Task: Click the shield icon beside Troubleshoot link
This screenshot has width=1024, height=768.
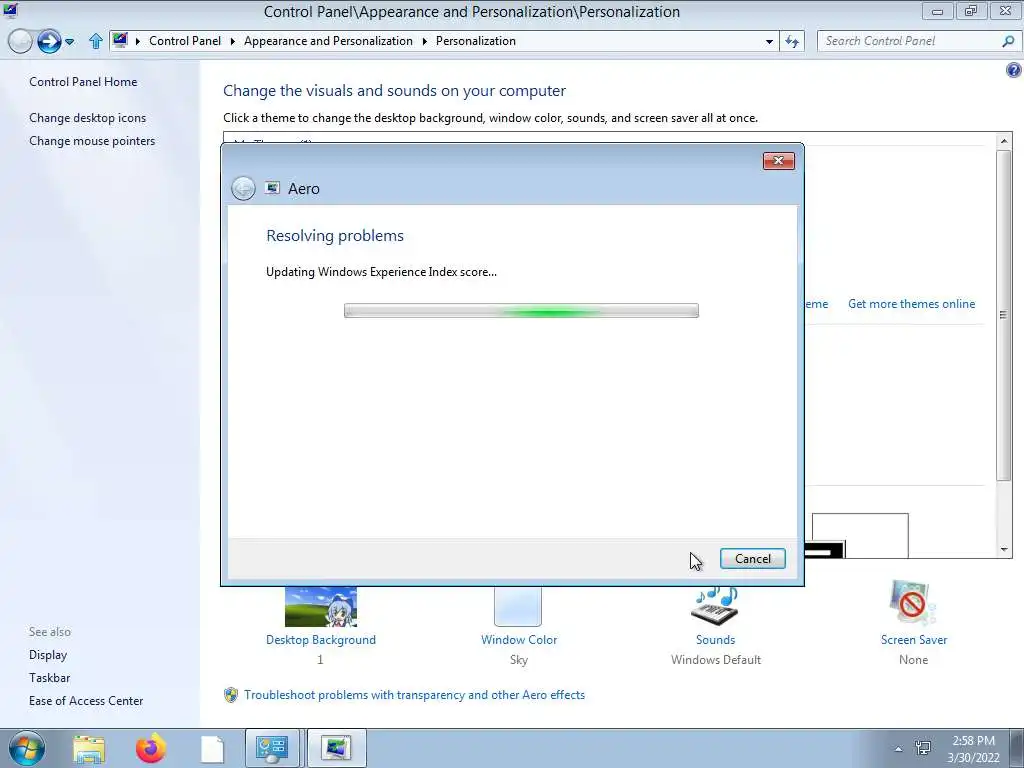Action: 231,695
